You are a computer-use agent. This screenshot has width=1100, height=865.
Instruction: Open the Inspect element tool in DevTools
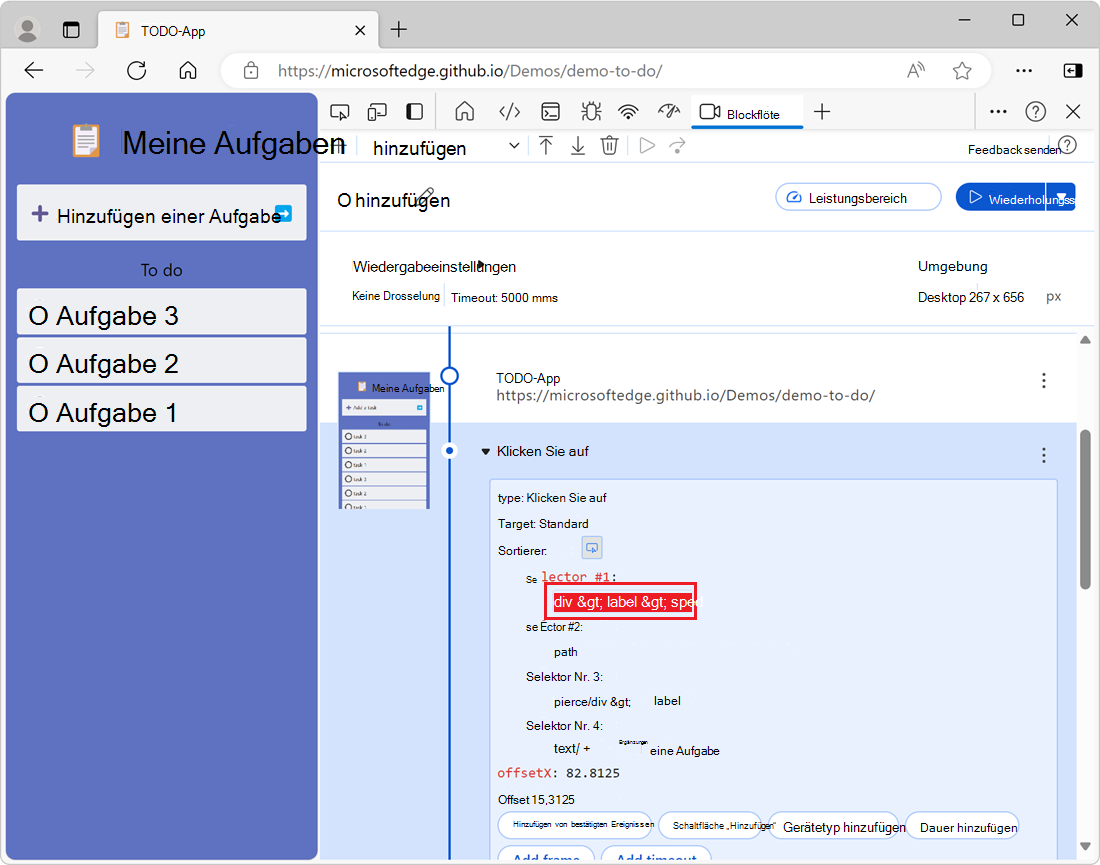click(340, 112)
